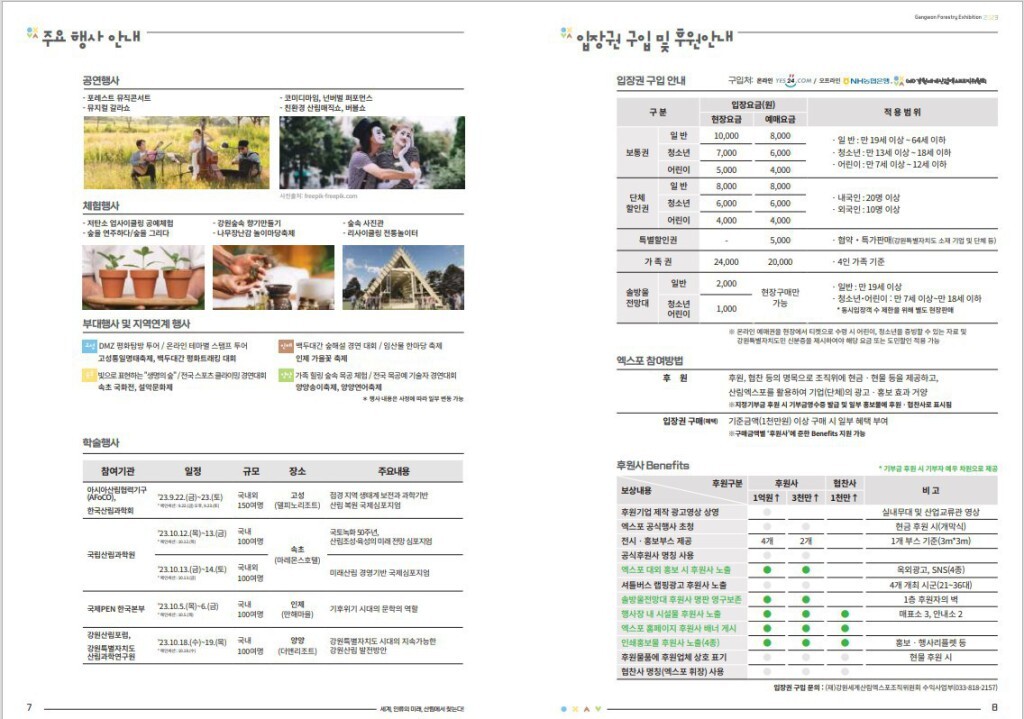The height and width of the screenshot is (719, 1024).
Task: Select the '체험행사' section title
Action: click(101, 206)
